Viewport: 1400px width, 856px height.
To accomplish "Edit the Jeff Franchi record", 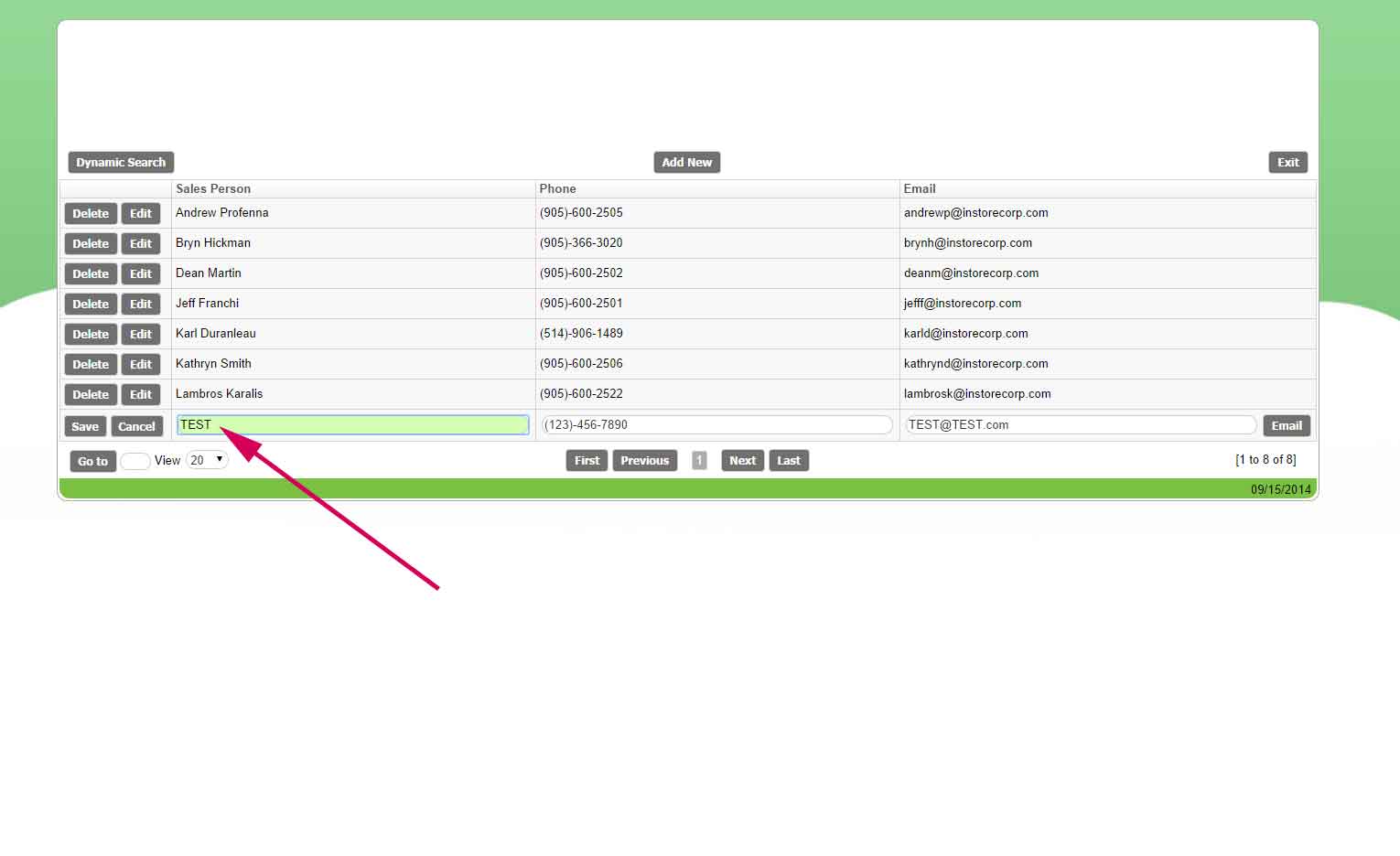I will click(141, 305).
